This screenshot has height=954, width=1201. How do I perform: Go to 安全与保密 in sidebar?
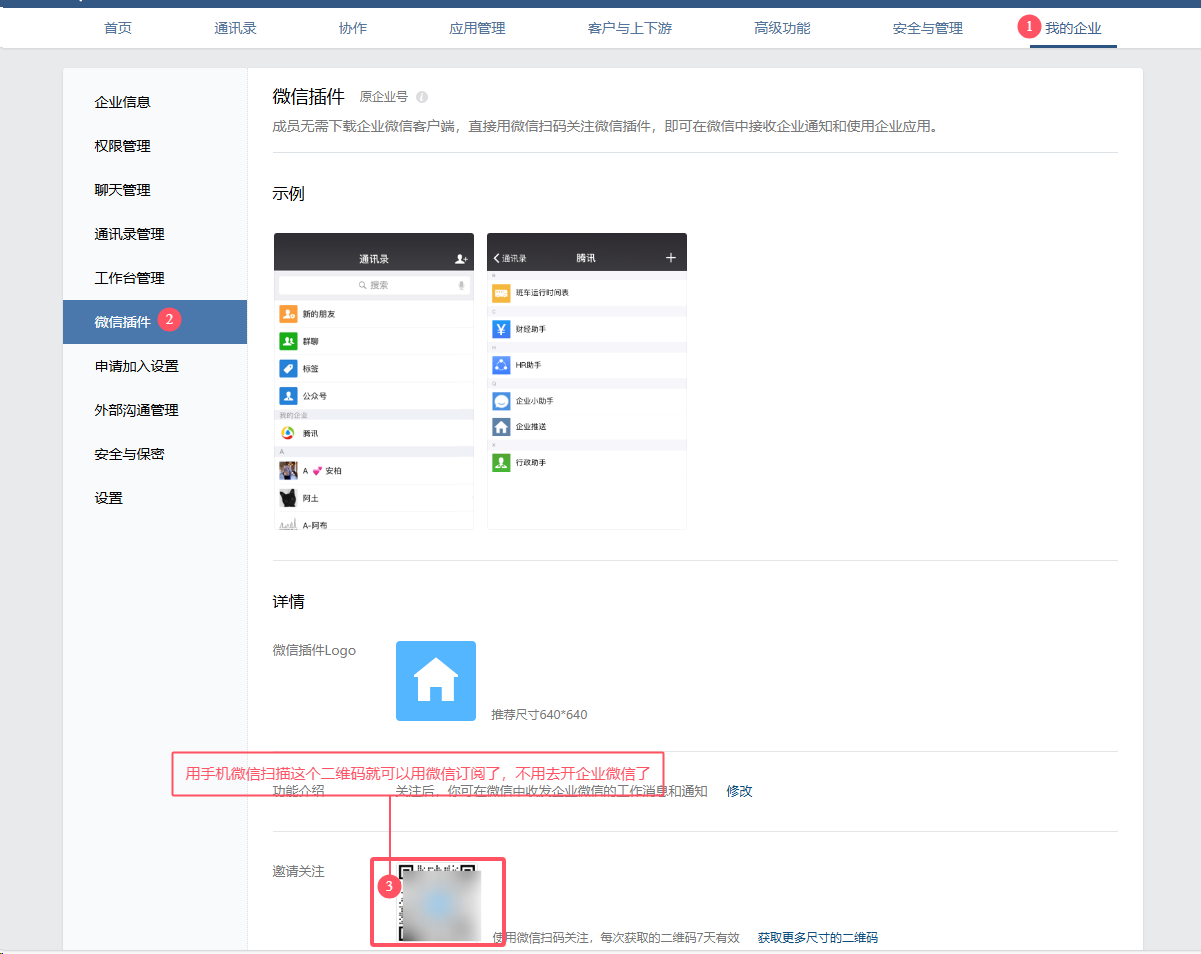[x=155, y=454]
